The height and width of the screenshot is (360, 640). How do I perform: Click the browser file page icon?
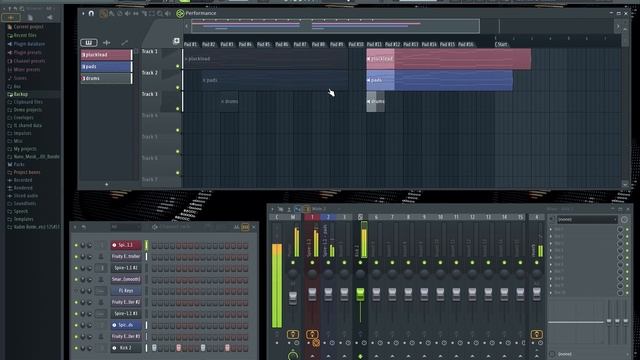pyautogui.click(x=30, y=18)
